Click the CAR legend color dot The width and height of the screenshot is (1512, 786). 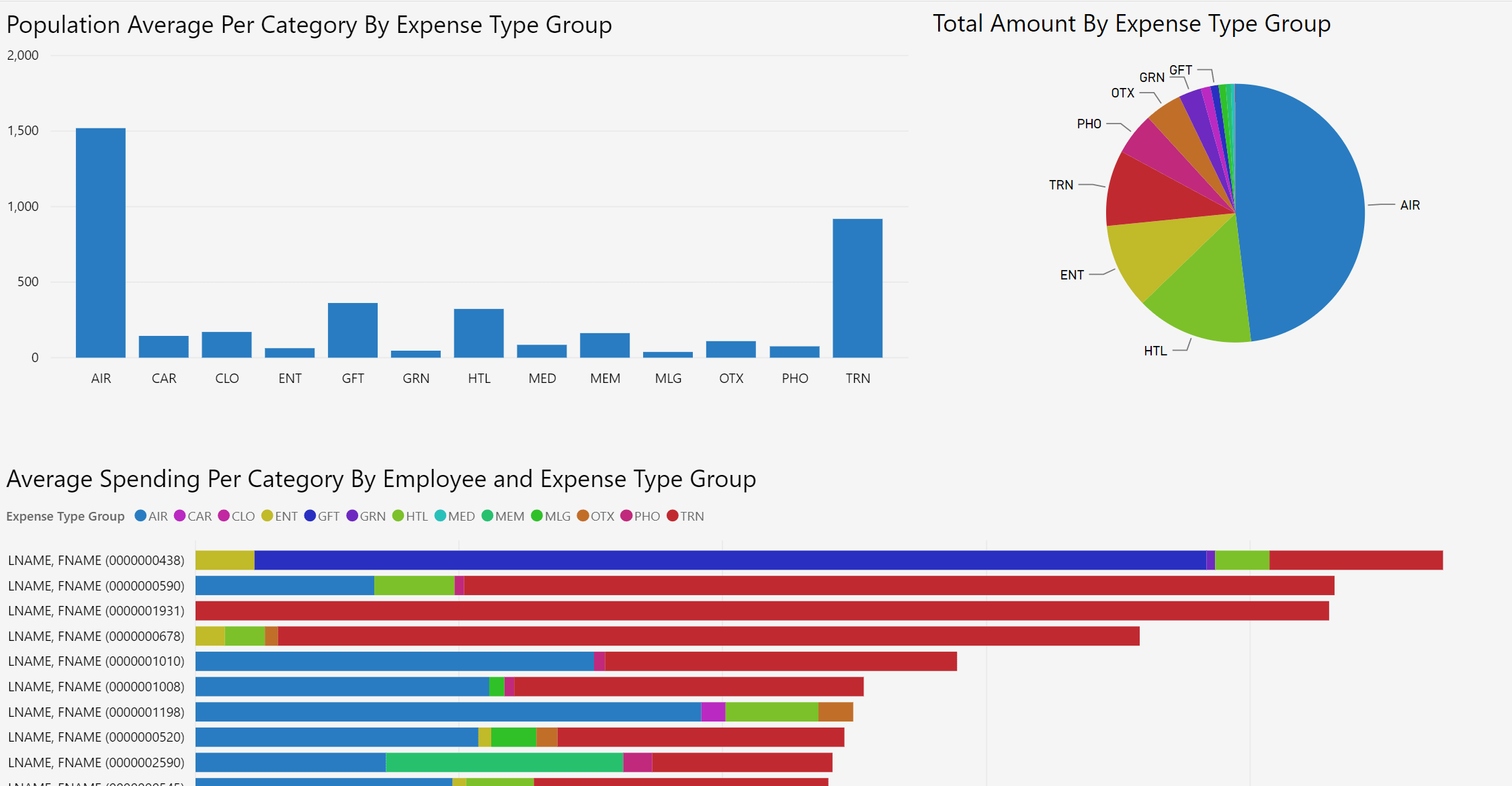[x=180, y=516]
